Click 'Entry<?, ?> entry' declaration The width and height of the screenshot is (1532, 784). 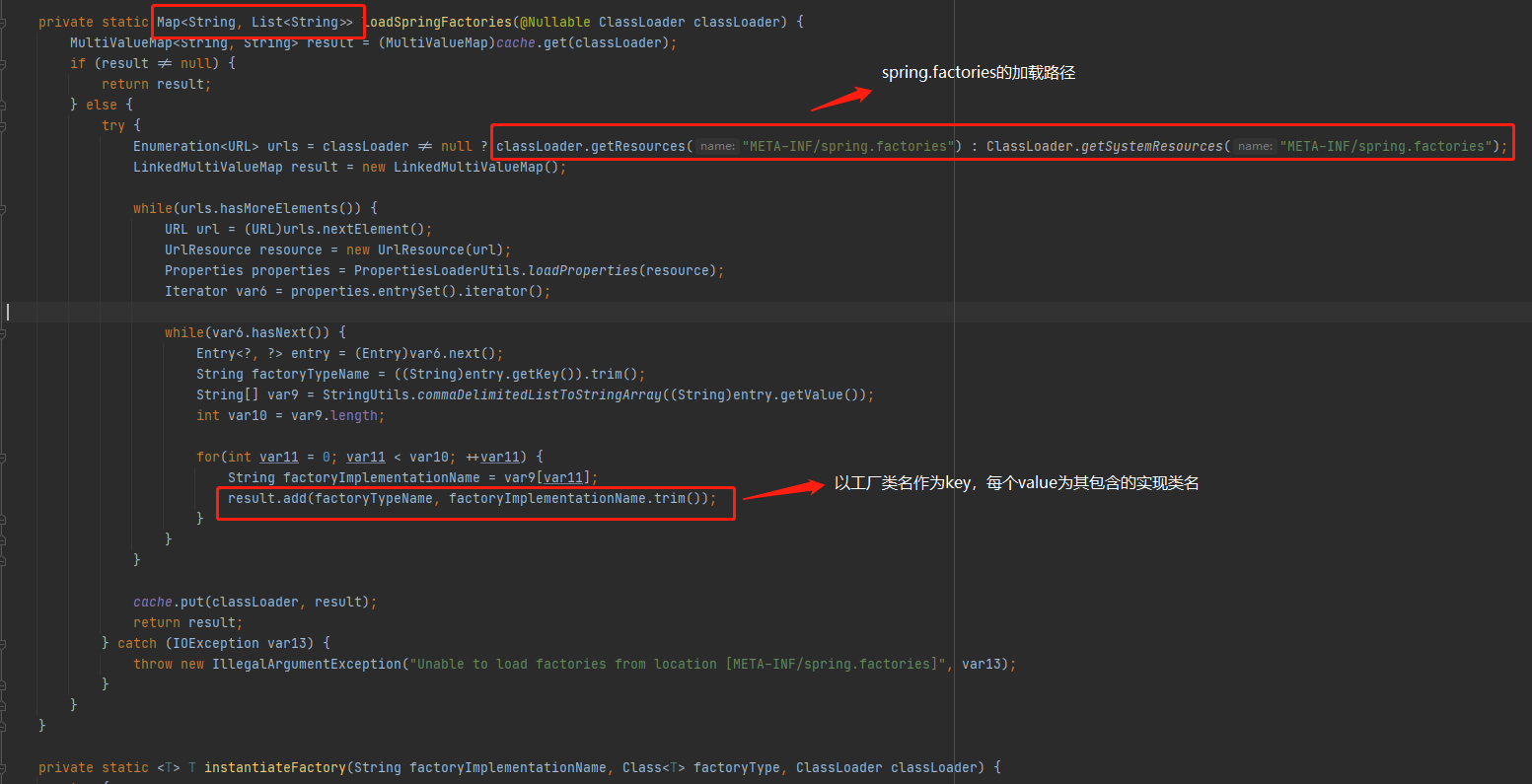[263, 353]
